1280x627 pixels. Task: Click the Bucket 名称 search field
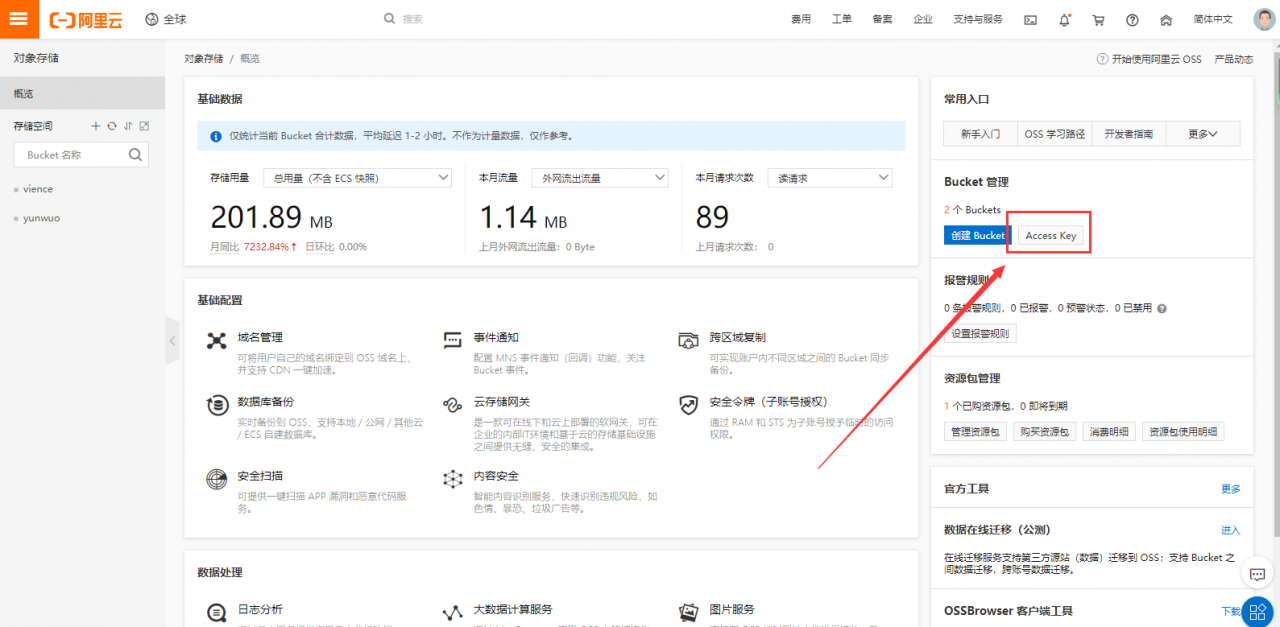pyautogui.click(x=75, y=154)
